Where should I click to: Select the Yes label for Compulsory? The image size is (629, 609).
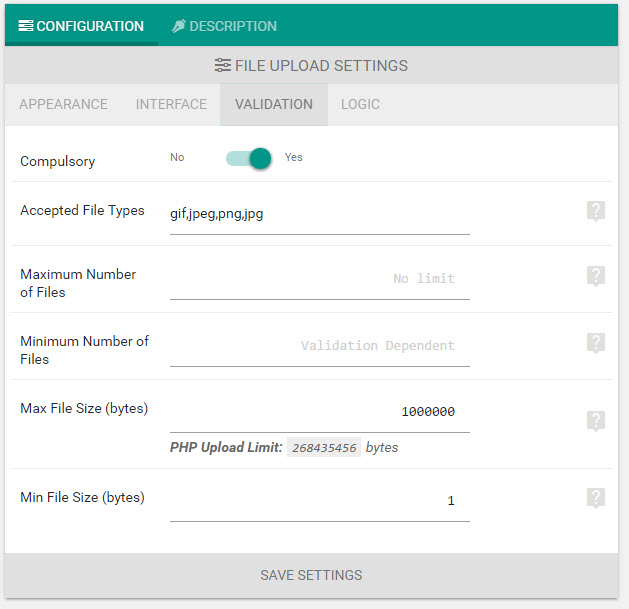point(294,157)
